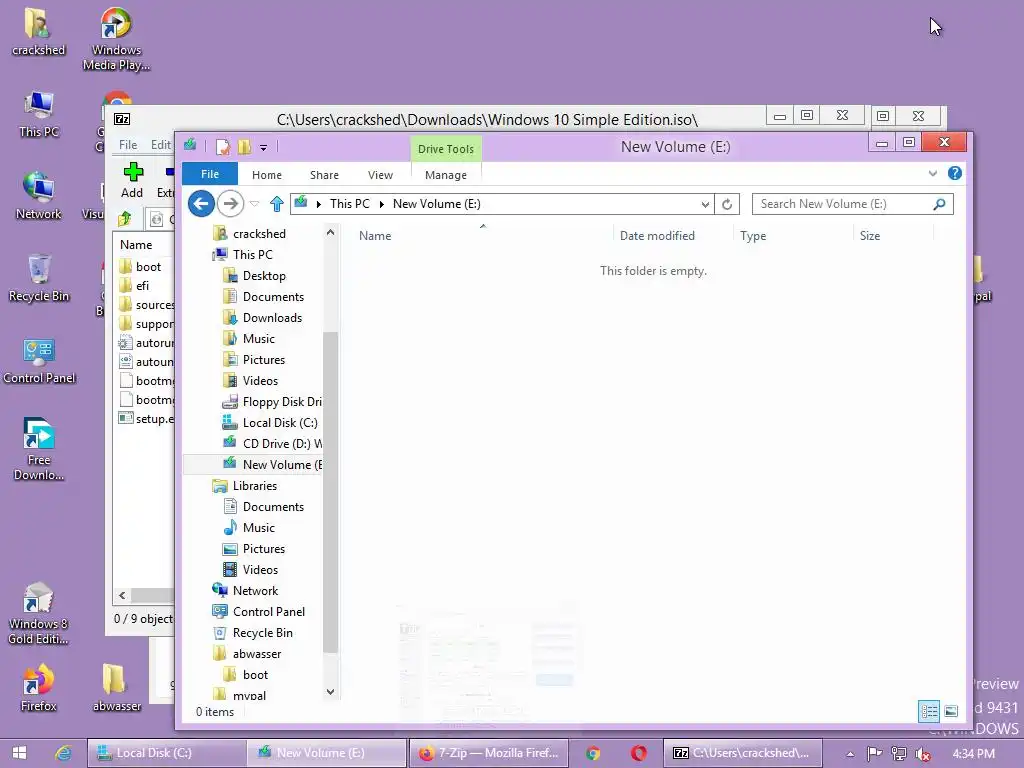Image resolution: width=1024 pixels, height=768 pixels.
Task: Select Windows Media Player desktop shortcut
Action: [116, 39]
